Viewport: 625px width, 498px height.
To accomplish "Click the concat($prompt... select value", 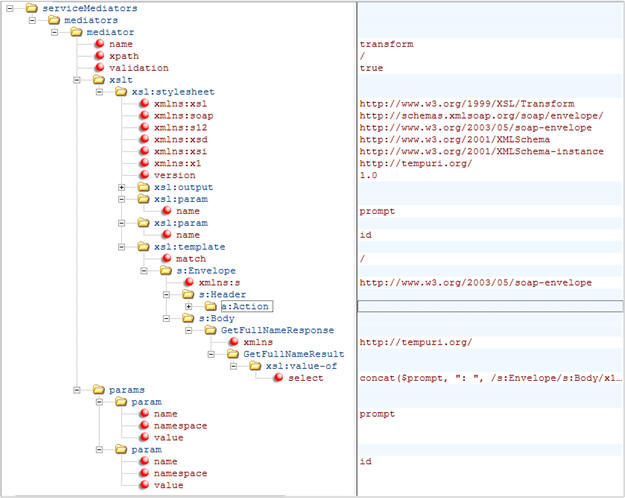I will tap(490, 378).
